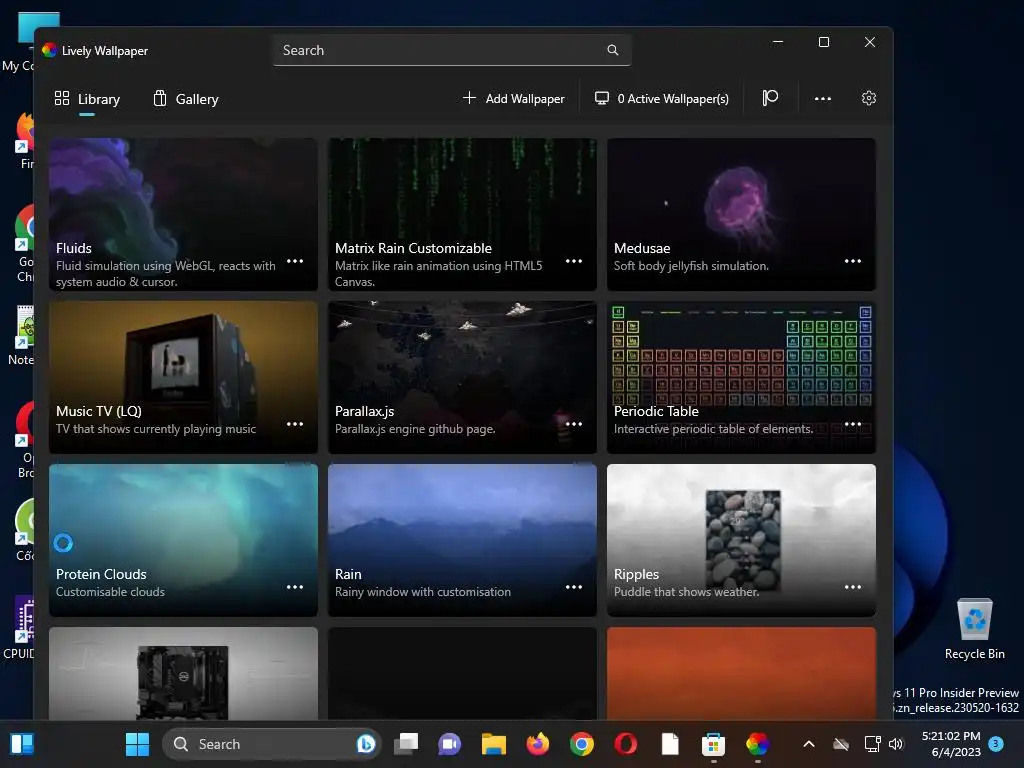Launch Firefox from taskbar
The height and width of the screenshot is (768, 1024).
(537, 744)
